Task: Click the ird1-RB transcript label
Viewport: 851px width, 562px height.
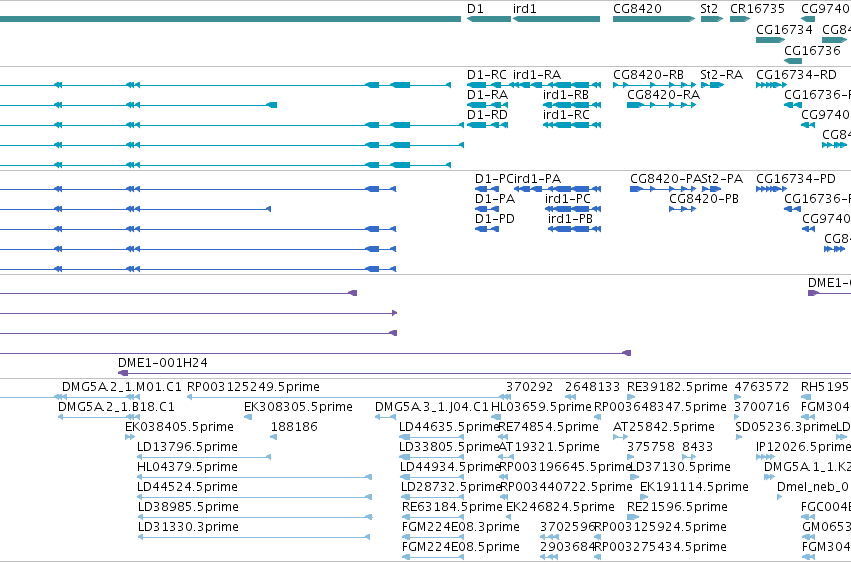Action: click(566, 95)
